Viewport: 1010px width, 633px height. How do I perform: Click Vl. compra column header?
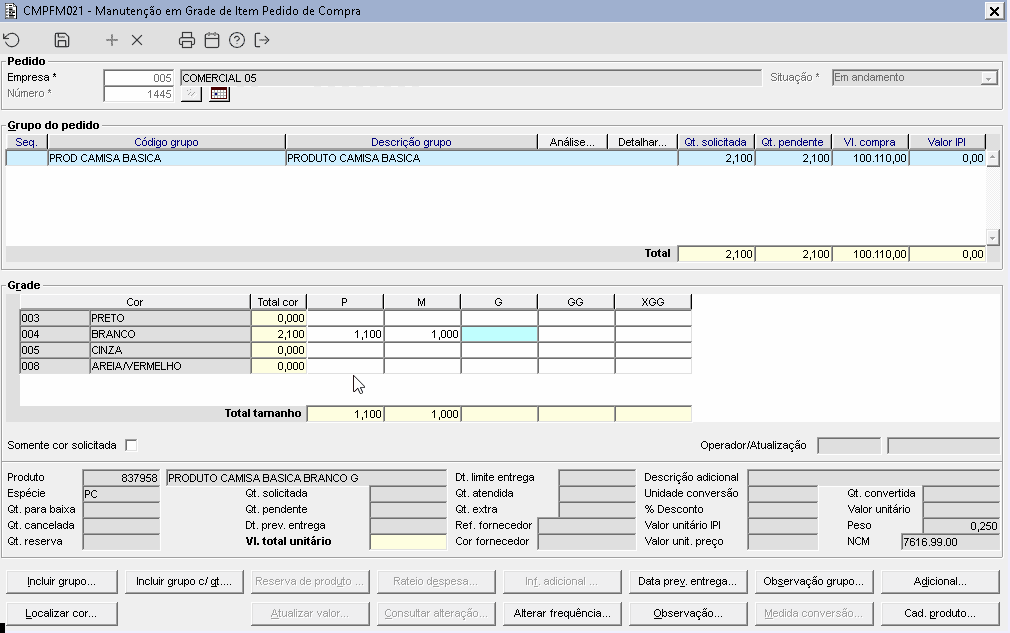[x=870, y=142]
